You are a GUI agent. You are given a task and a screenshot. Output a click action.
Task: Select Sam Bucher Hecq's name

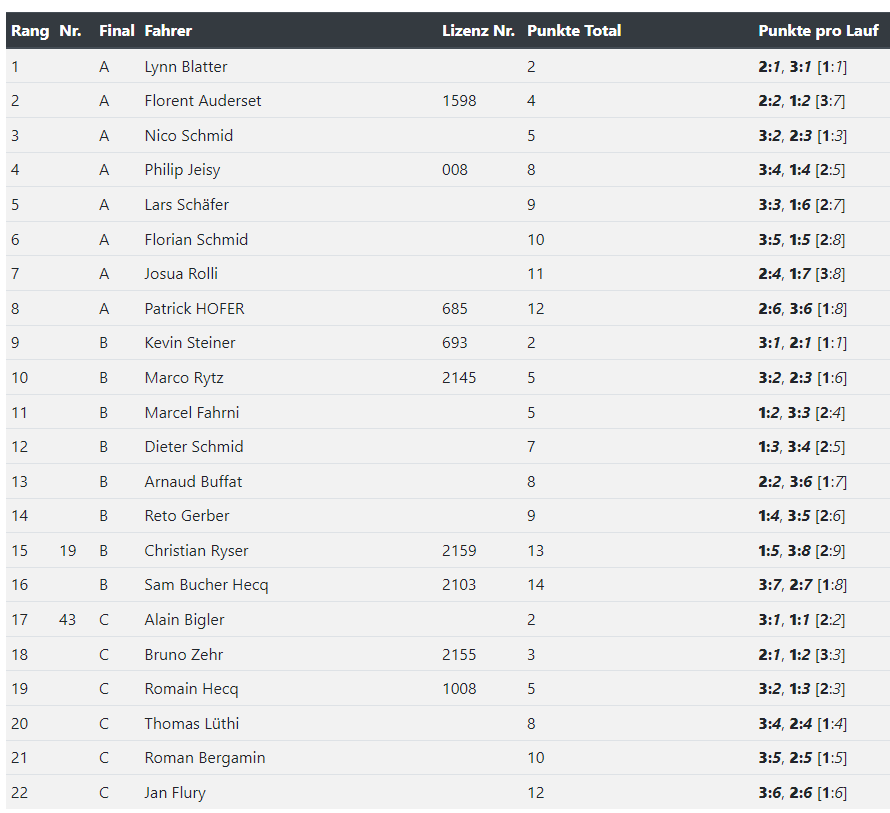point(206,585)
